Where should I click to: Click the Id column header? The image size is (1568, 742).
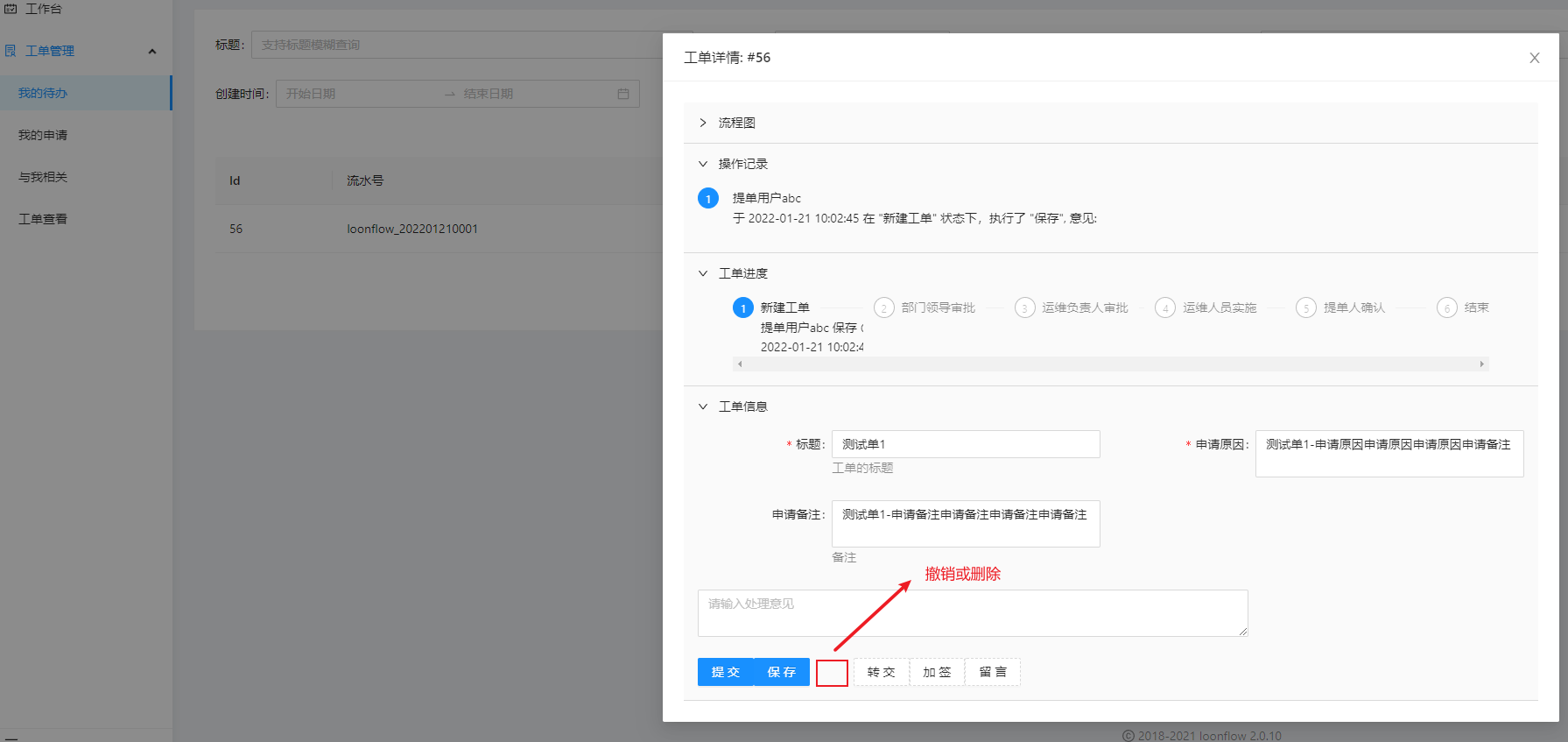click(235, 180)
